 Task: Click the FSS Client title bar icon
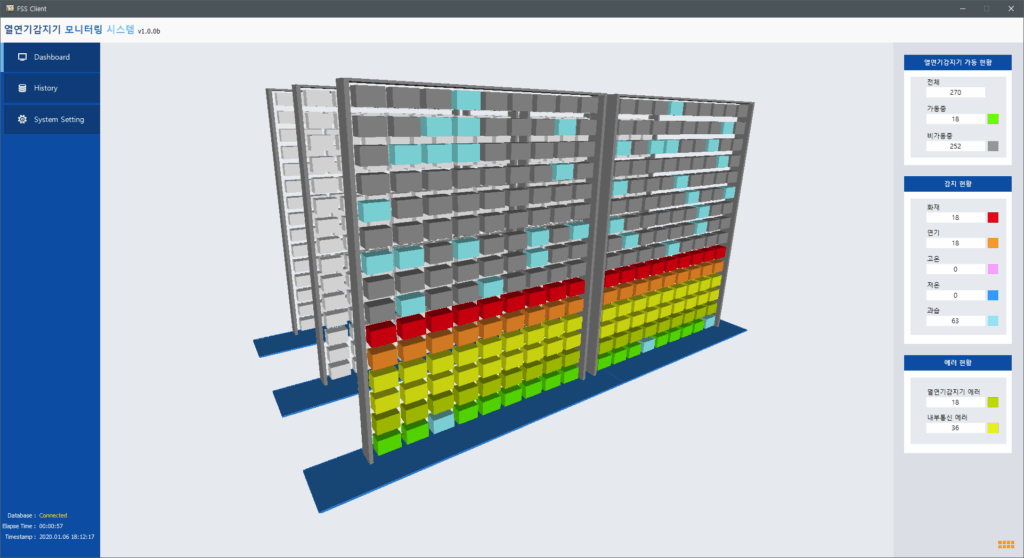9,8
